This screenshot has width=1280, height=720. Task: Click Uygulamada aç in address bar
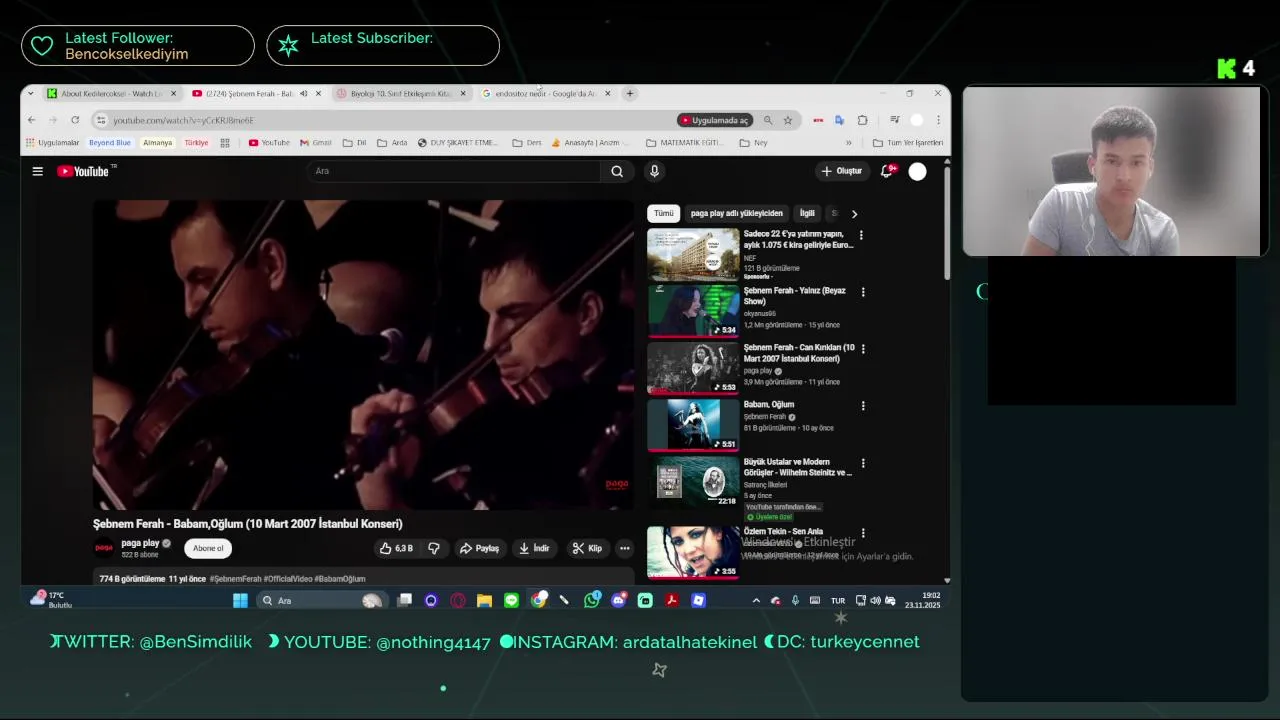click(714, 120)
